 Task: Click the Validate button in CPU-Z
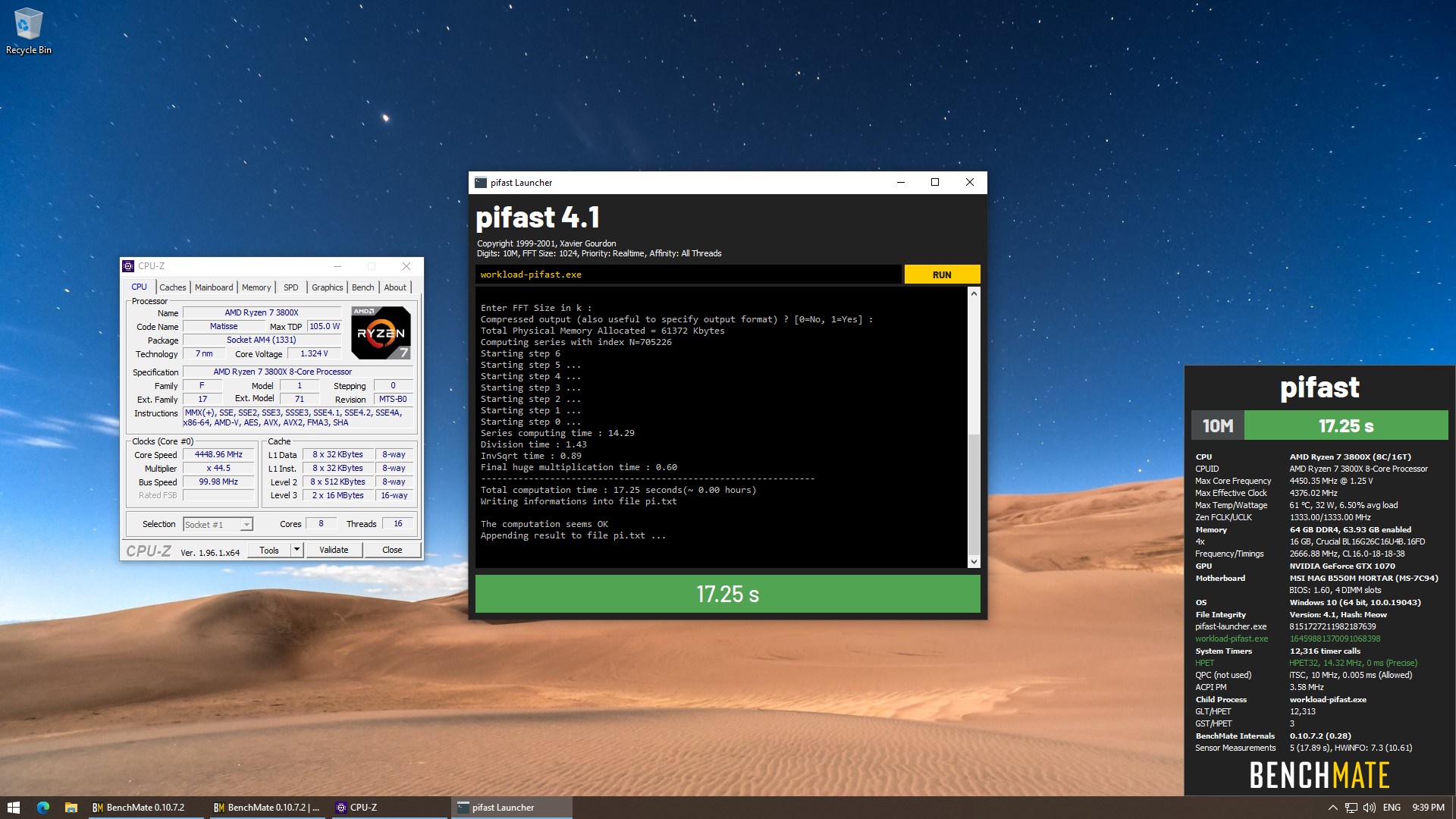[334, 550]
